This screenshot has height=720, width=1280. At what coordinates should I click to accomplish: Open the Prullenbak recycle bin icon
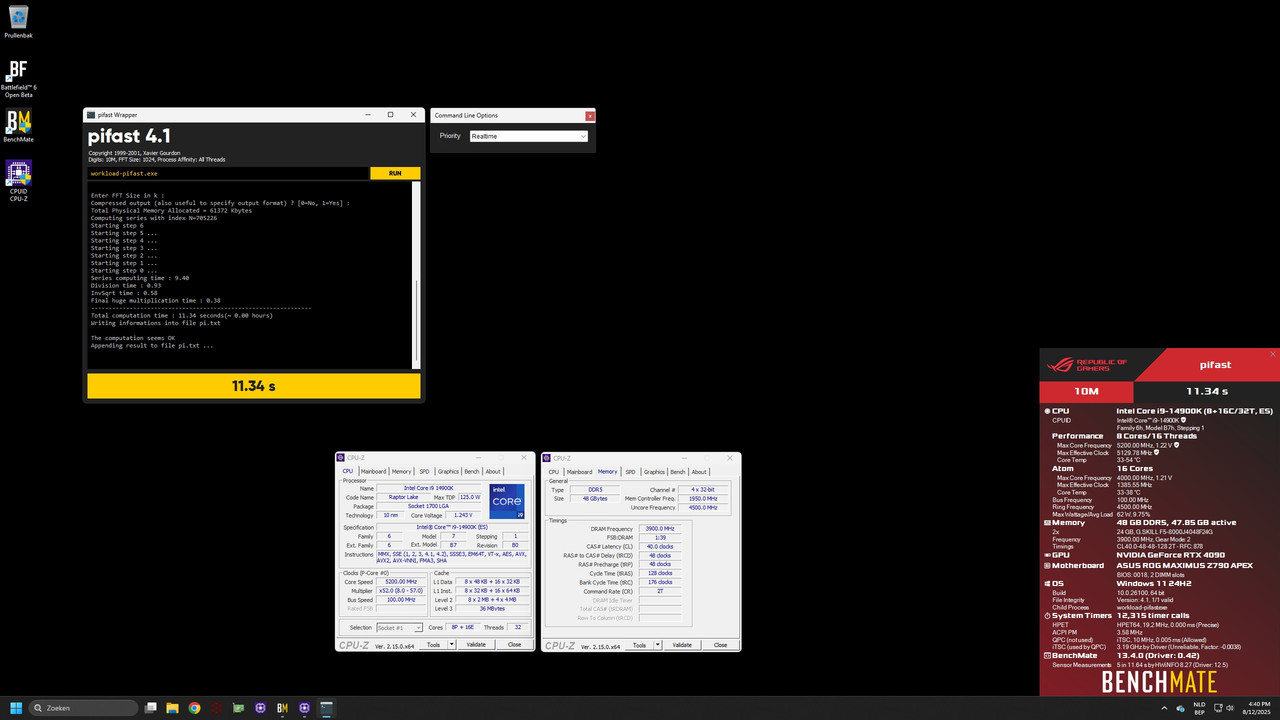(x=18, y=20)
